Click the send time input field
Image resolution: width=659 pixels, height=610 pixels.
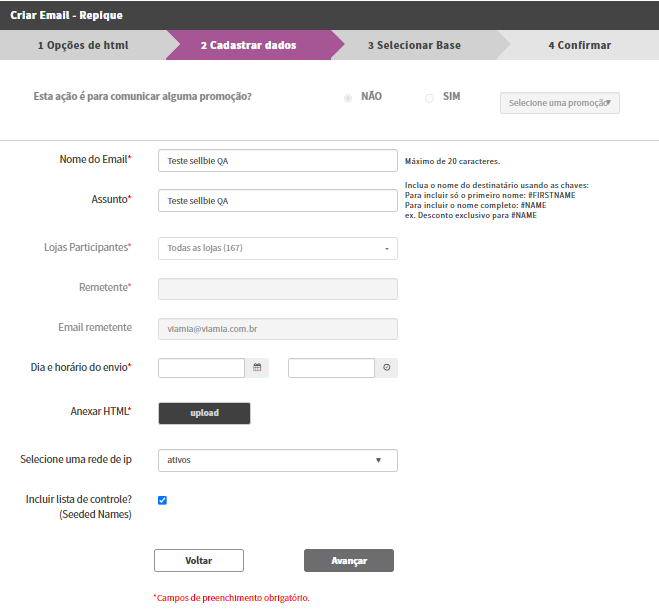(x=331, y=368)
